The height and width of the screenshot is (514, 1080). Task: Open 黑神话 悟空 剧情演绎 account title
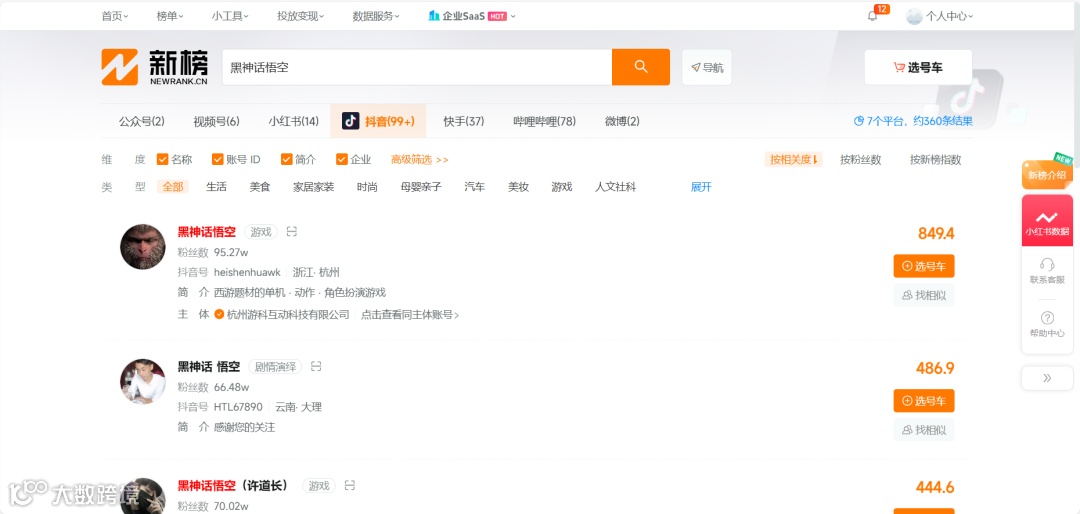[x=209, y=367]
